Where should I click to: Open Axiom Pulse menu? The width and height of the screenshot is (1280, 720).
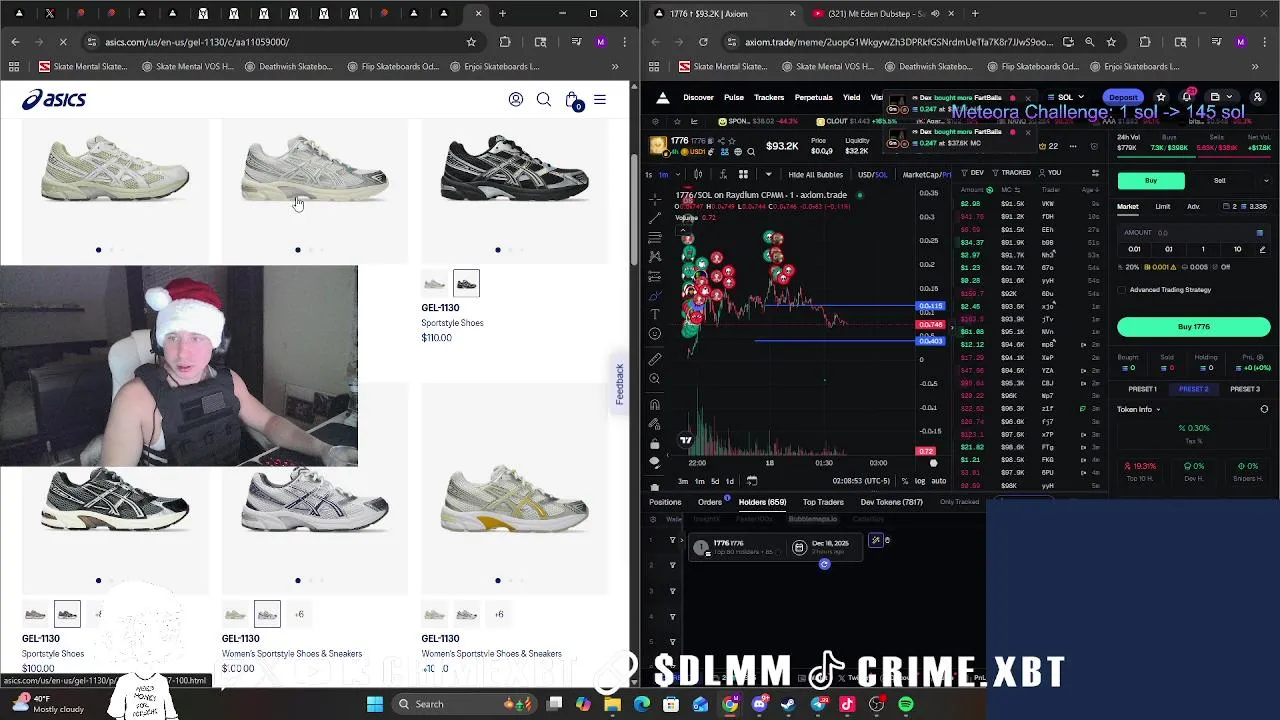734,98
